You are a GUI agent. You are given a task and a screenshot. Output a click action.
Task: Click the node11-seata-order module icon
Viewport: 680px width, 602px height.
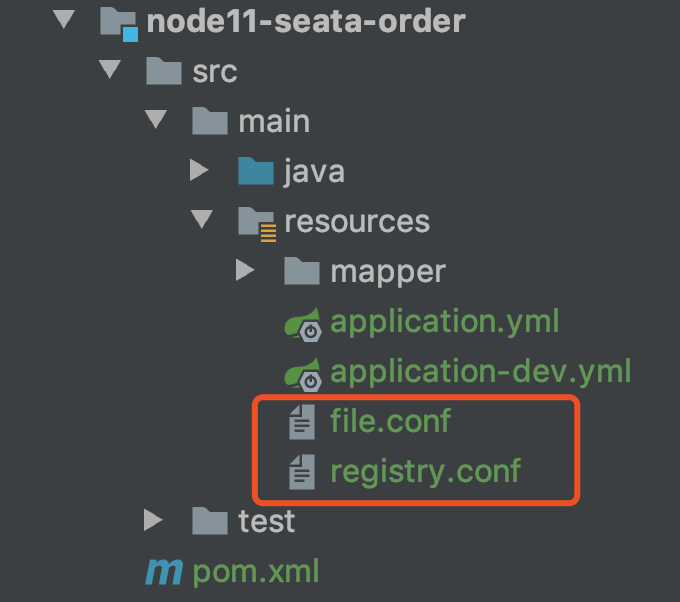(x=119, y=25)
